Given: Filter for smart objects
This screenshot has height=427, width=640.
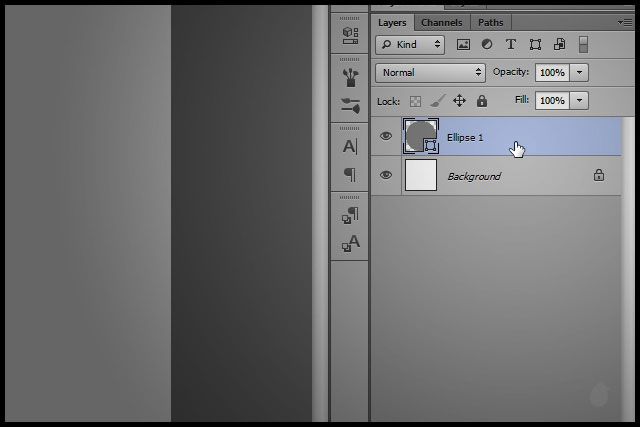Looking at the screenshot, I should [559, 45].
